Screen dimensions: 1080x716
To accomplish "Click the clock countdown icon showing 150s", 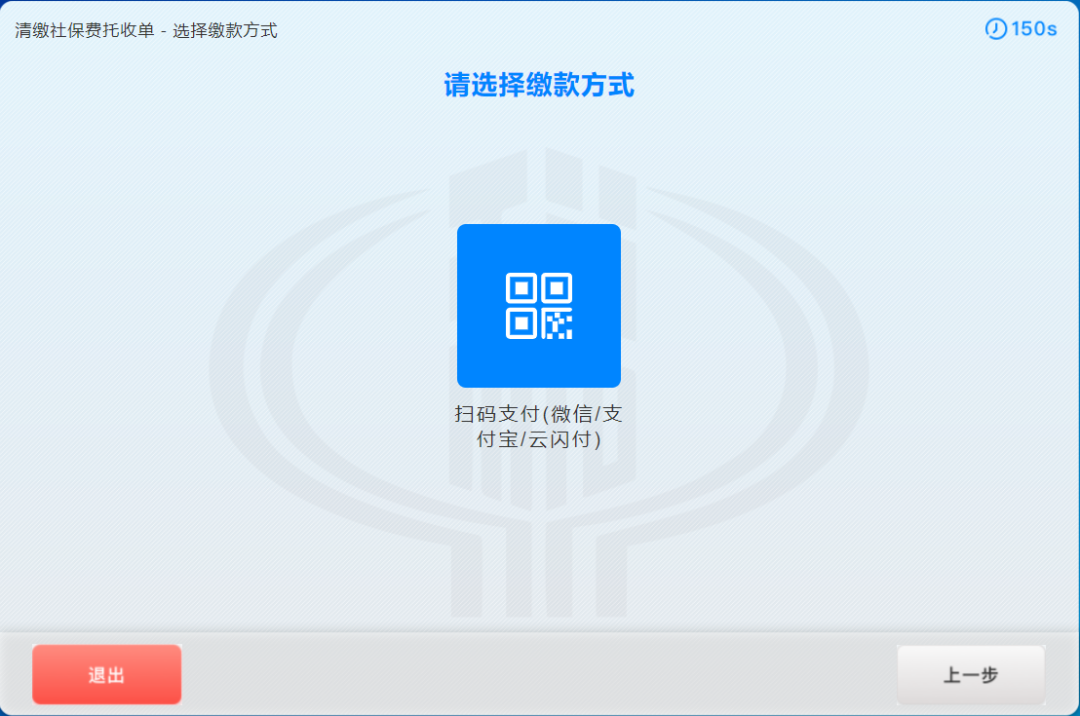I will point(993,30).
